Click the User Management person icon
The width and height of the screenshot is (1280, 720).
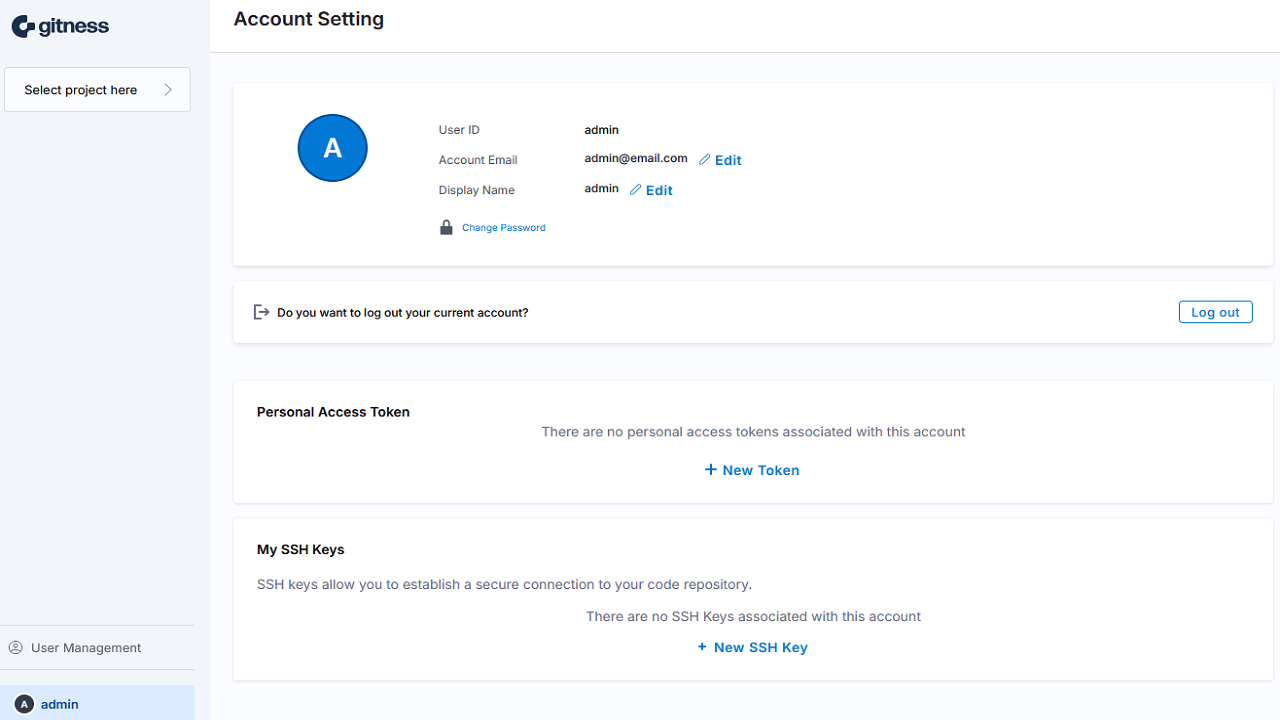(16, 648)
